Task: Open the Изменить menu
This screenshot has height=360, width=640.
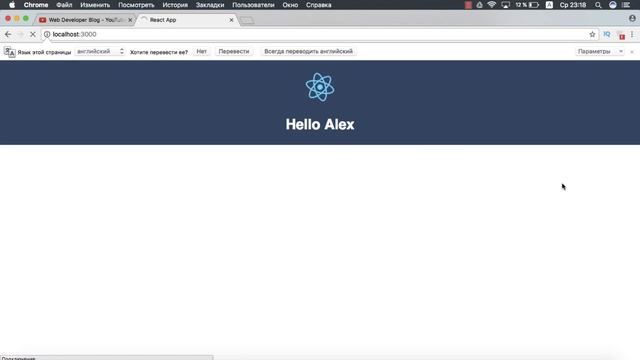Action: pos(95,5)
